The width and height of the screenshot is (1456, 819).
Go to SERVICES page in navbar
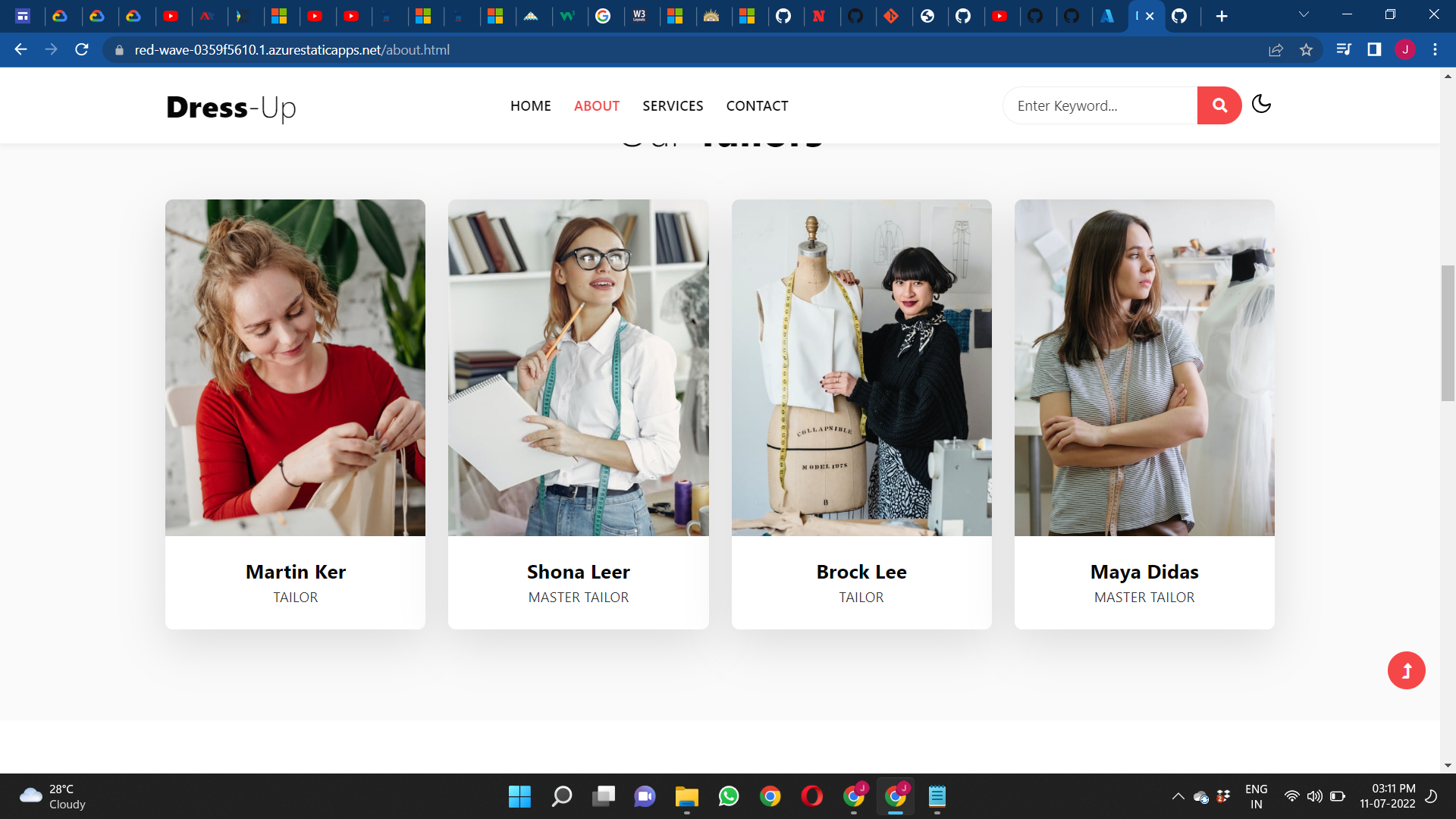click(x=673, y=106)
